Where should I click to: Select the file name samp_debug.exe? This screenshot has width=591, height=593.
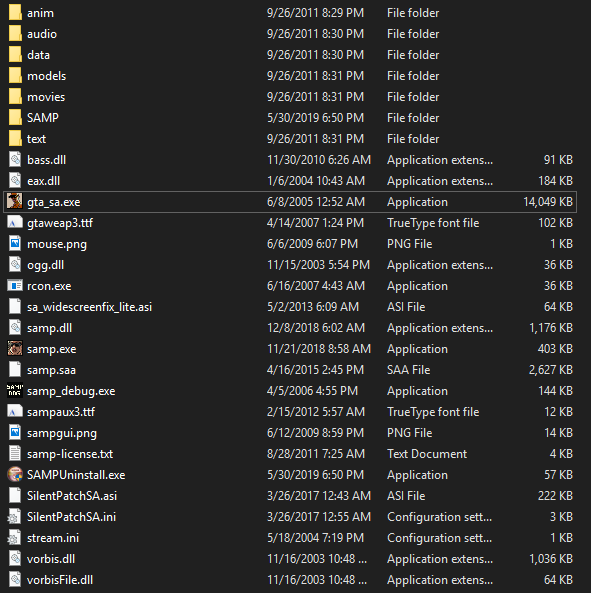click(x=71, y=391)
